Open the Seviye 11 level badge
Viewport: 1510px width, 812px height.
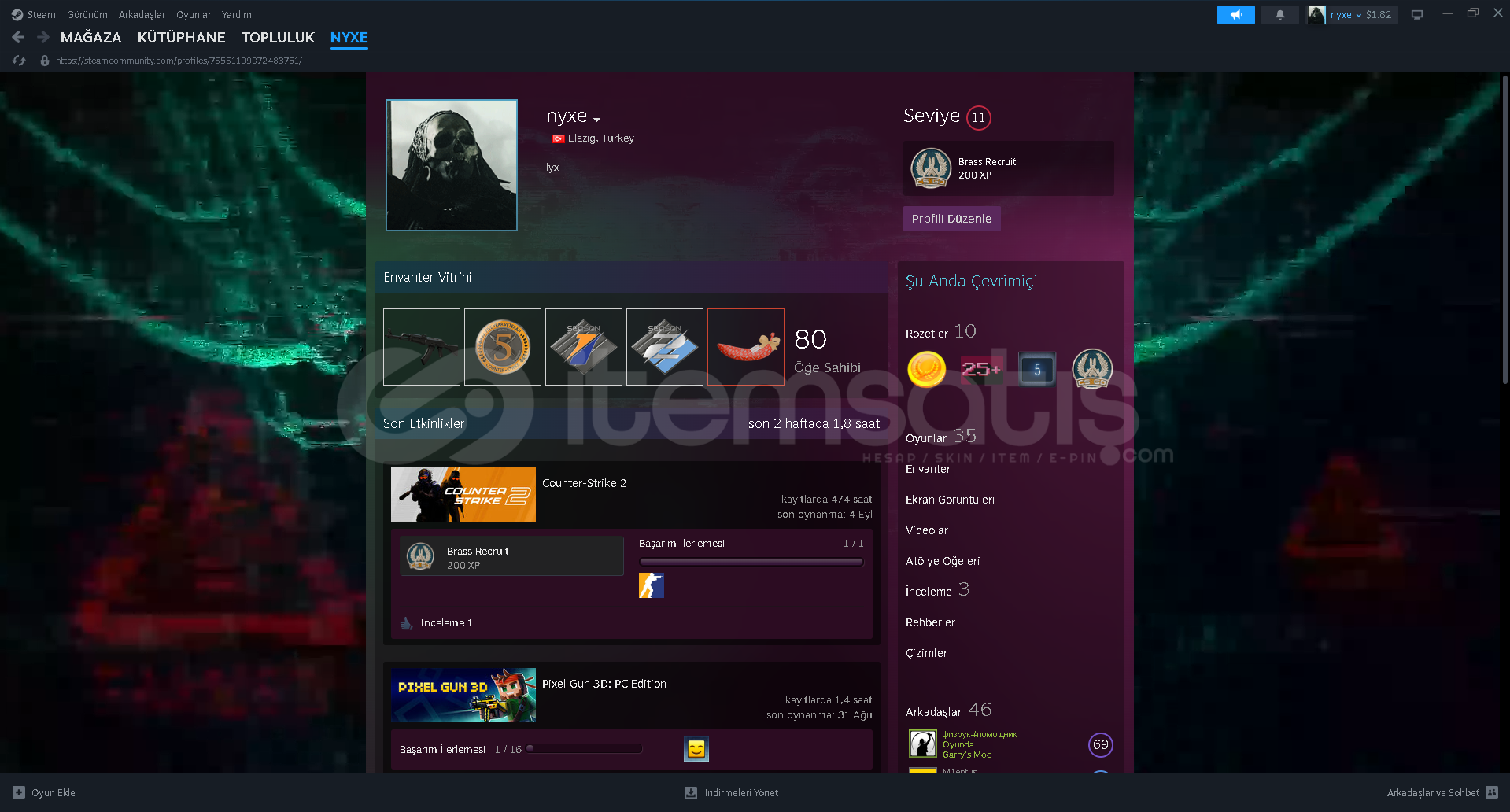coord(978,117)
